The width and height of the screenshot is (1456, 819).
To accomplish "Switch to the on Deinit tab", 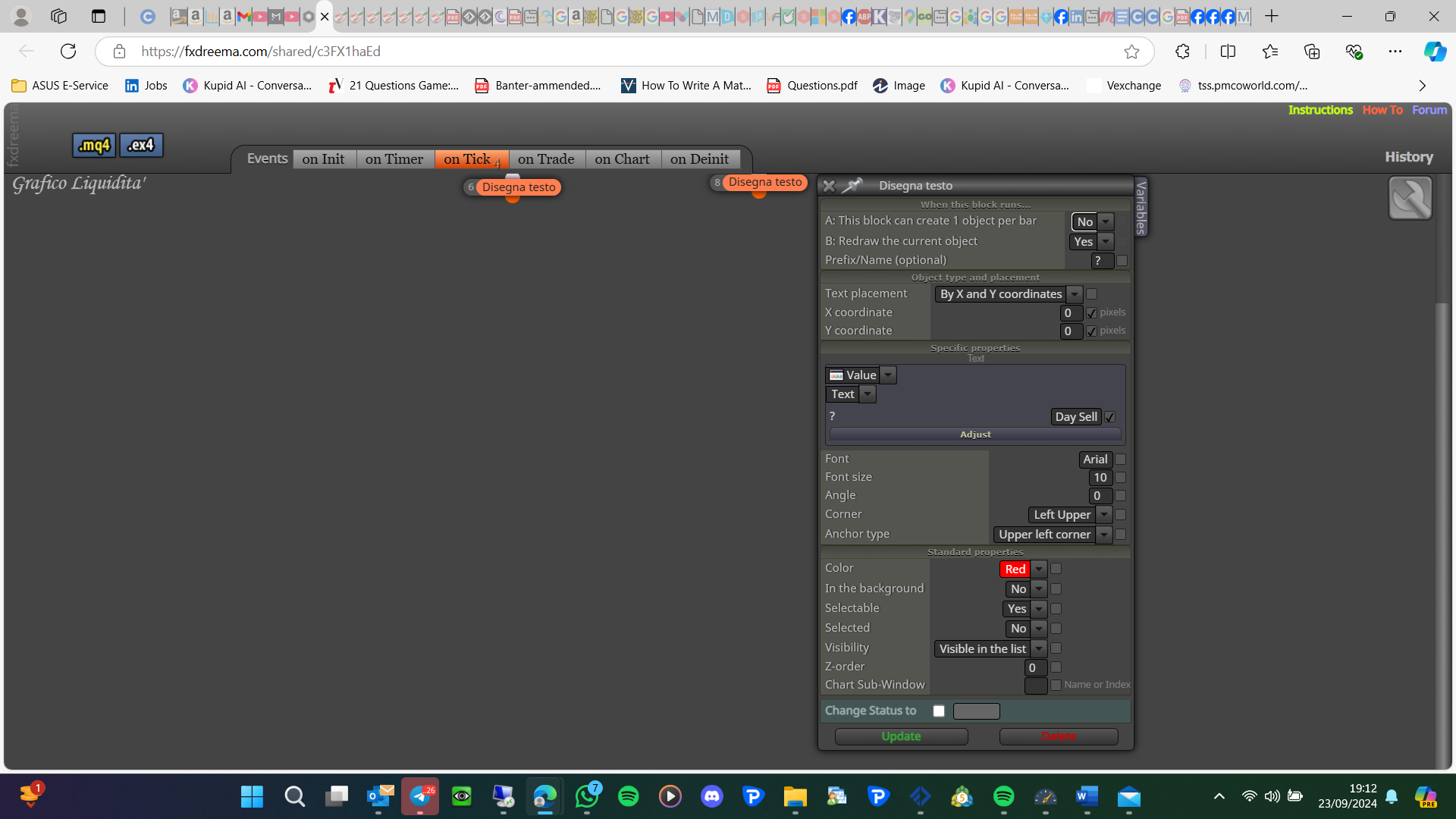I will (x=700, y=158).
